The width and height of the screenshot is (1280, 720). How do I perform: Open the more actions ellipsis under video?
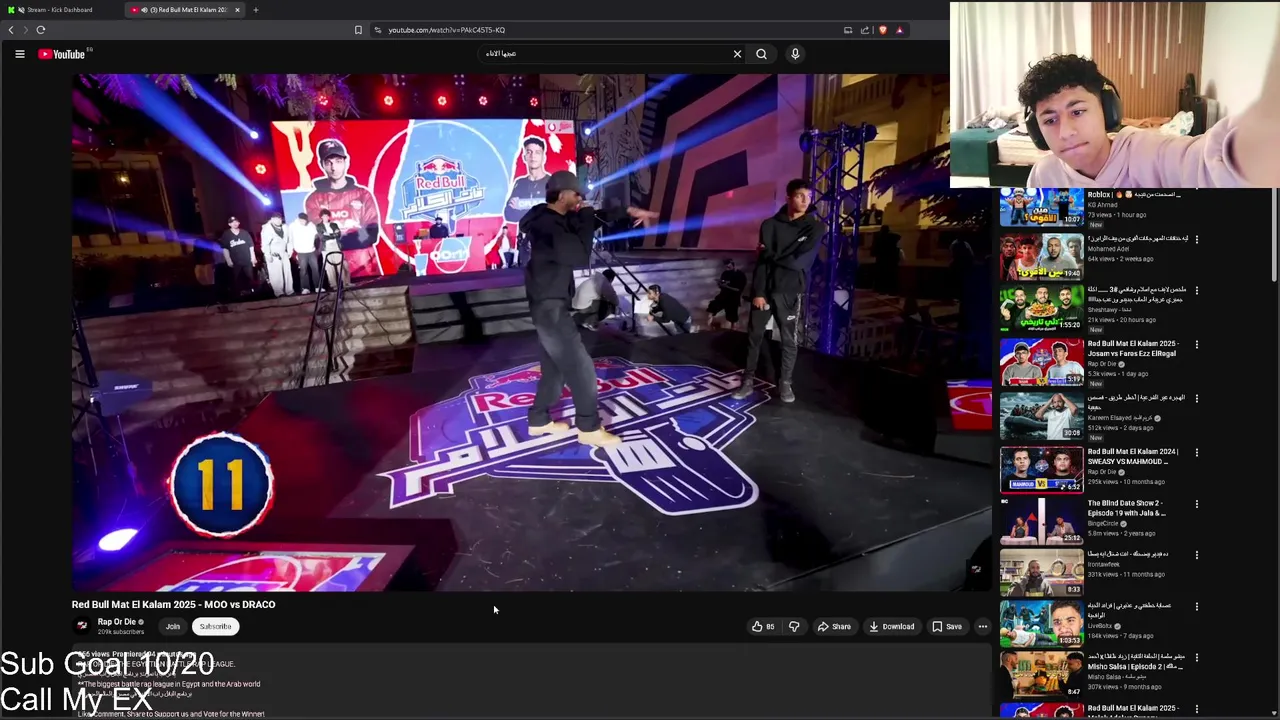pyautogui.click(x=983, y=627)
